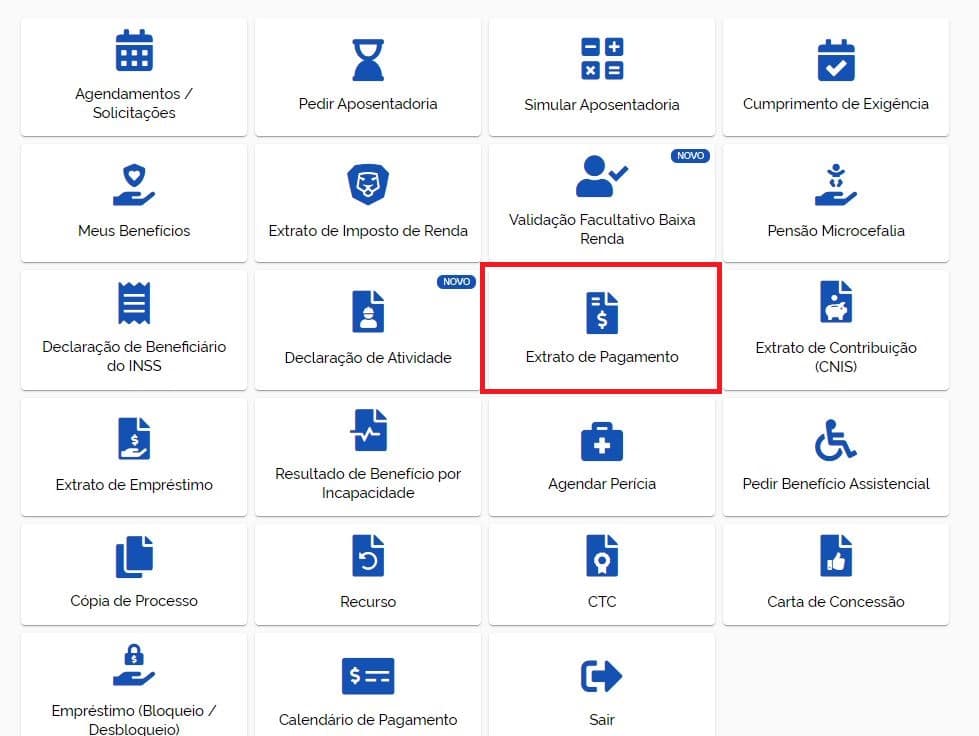Image resolution: width=979 pixels, height=736 pixels.
Task: Click the NOVO badge on Validação Facultativo
Action: [x=690, y=155]
